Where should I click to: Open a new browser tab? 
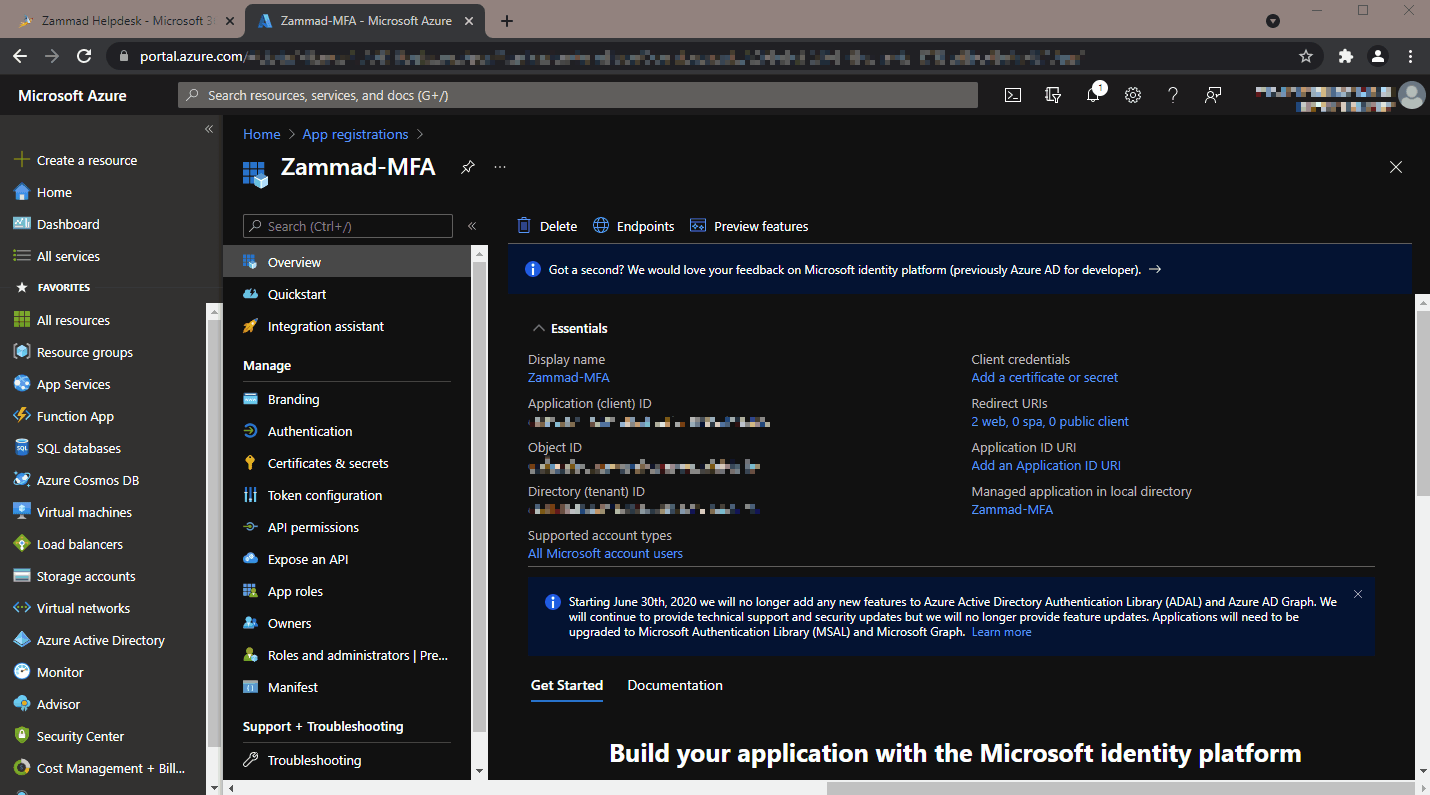pyautogui.click(x=507, y=21)
